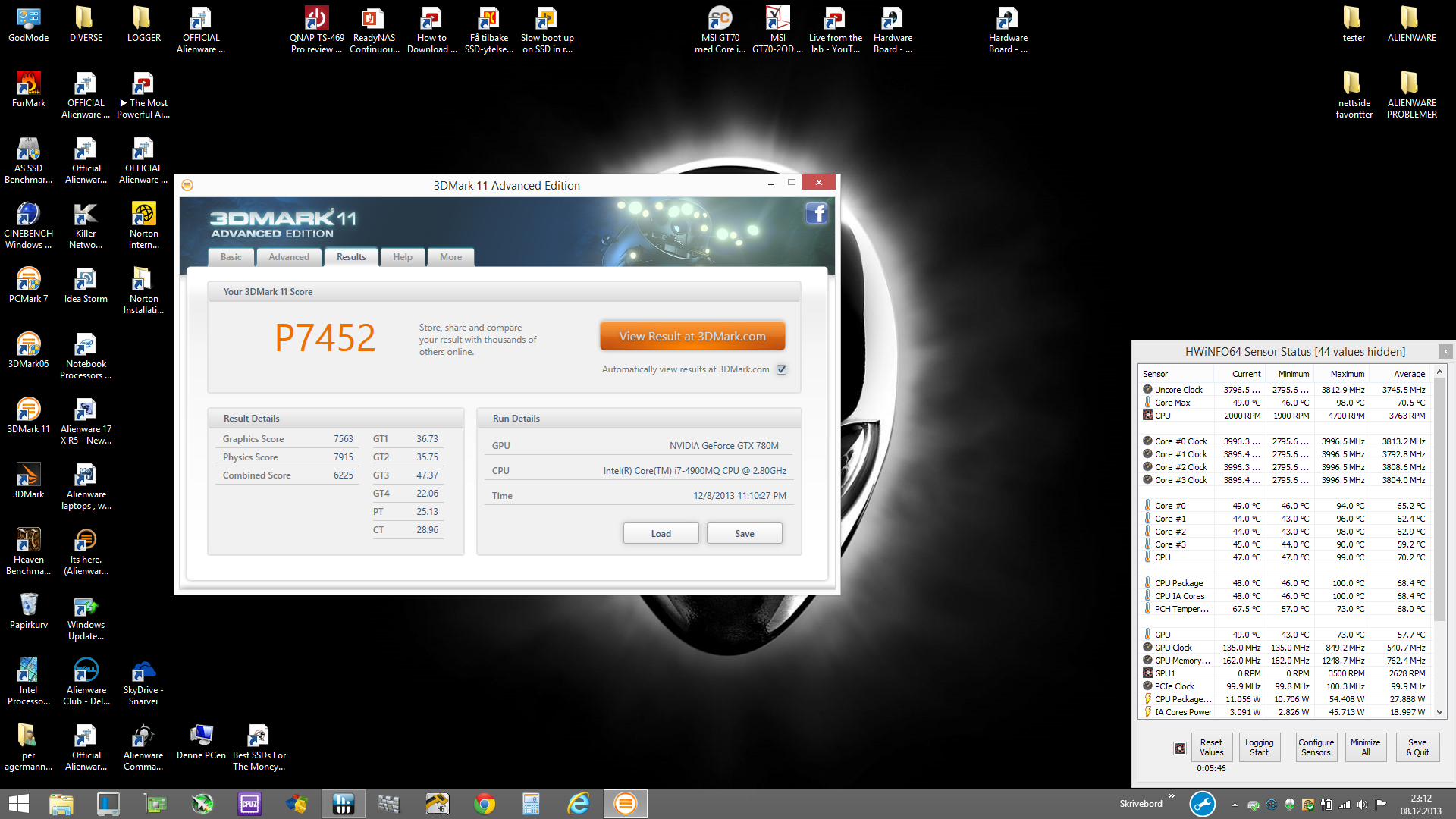Click the battery power tray icon
The height and width of the screenshot is (819, 1456).
[1326, 804]
